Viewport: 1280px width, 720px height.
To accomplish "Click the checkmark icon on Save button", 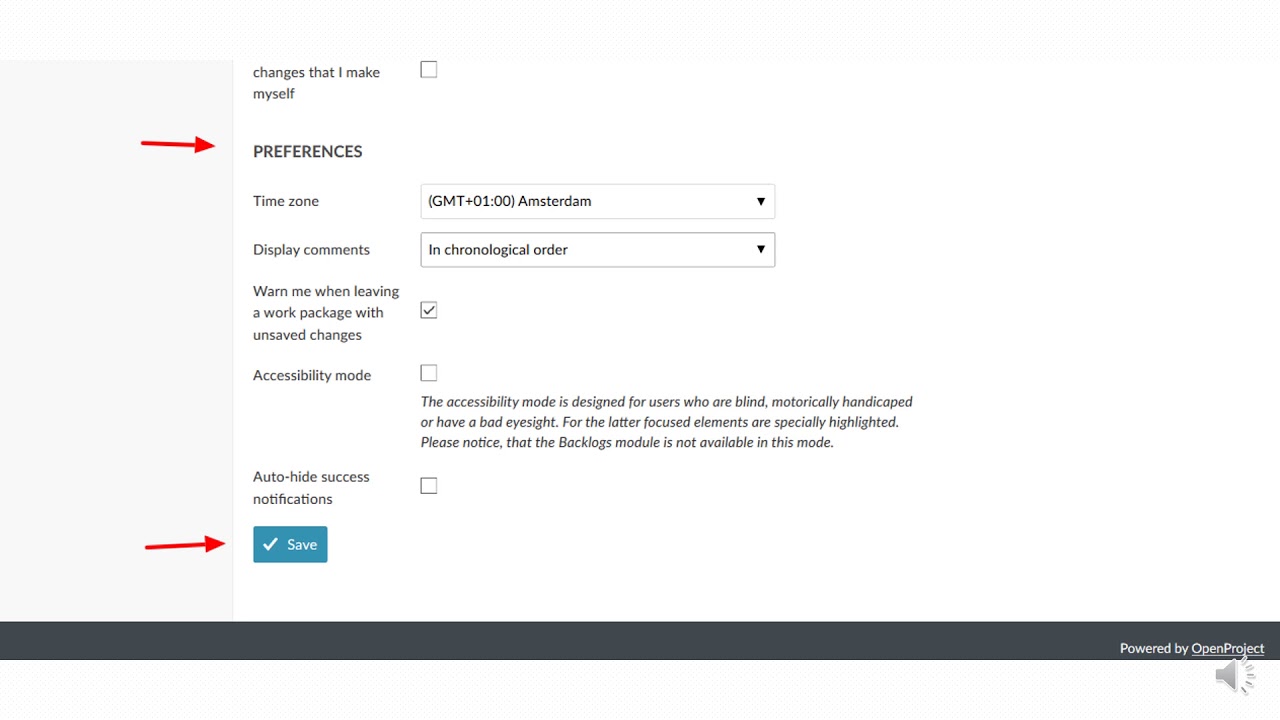I will coord(270,544).
